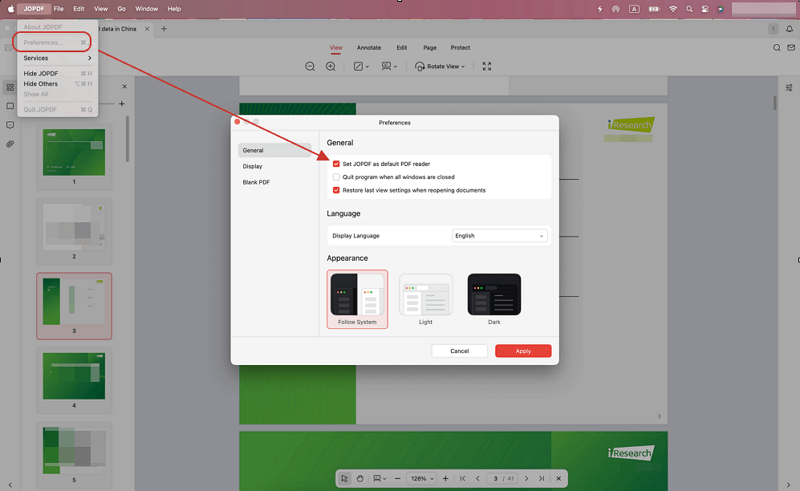Image resolution: width=800 pixels, height=491 pixels.
Task: Open the 126% zoom level dropdown
Action: [x=422, y=478]
